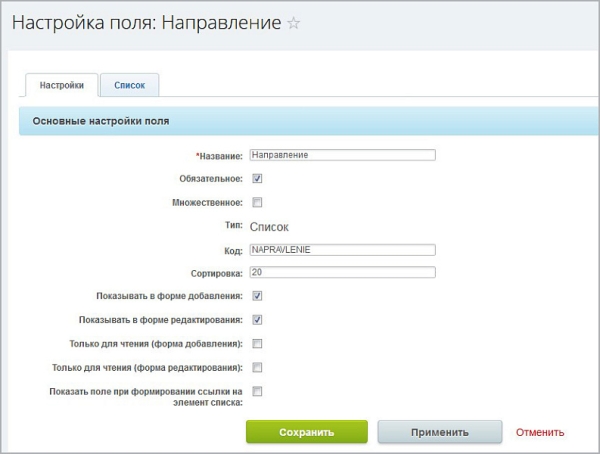
Task: Click the Основные настройки поля section header
Action: tap(101, 121)
